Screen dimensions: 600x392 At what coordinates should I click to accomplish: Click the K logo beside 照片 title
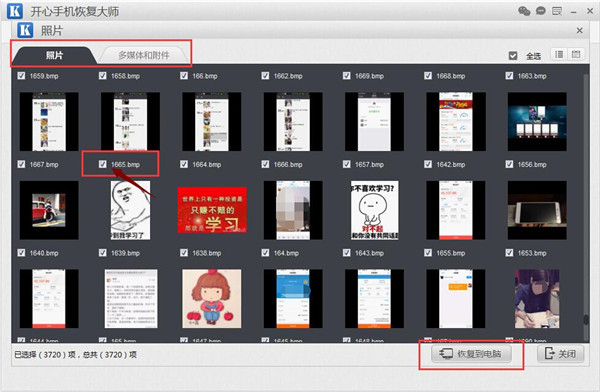point(25,30)
